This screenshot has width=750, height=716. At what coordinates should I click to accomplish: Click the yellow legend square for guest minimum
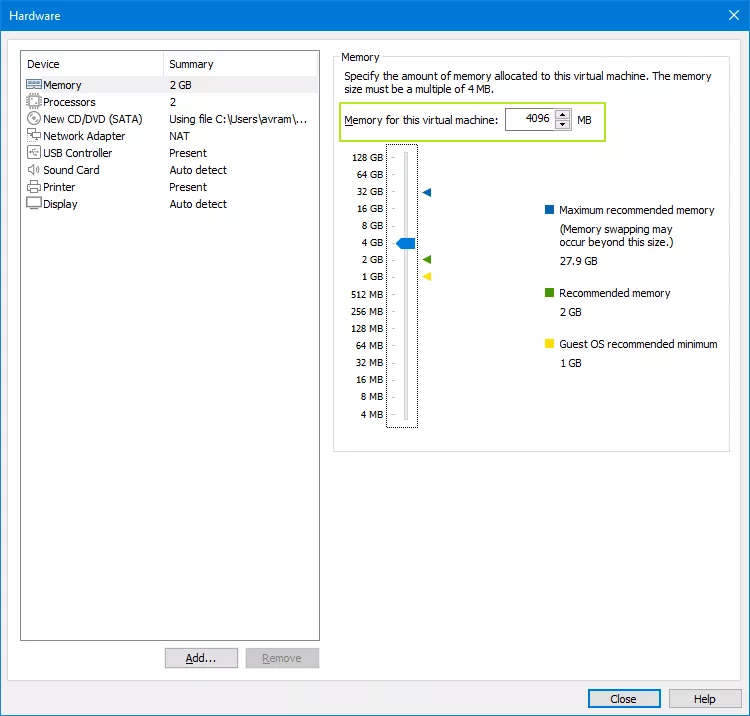(549, 343)
